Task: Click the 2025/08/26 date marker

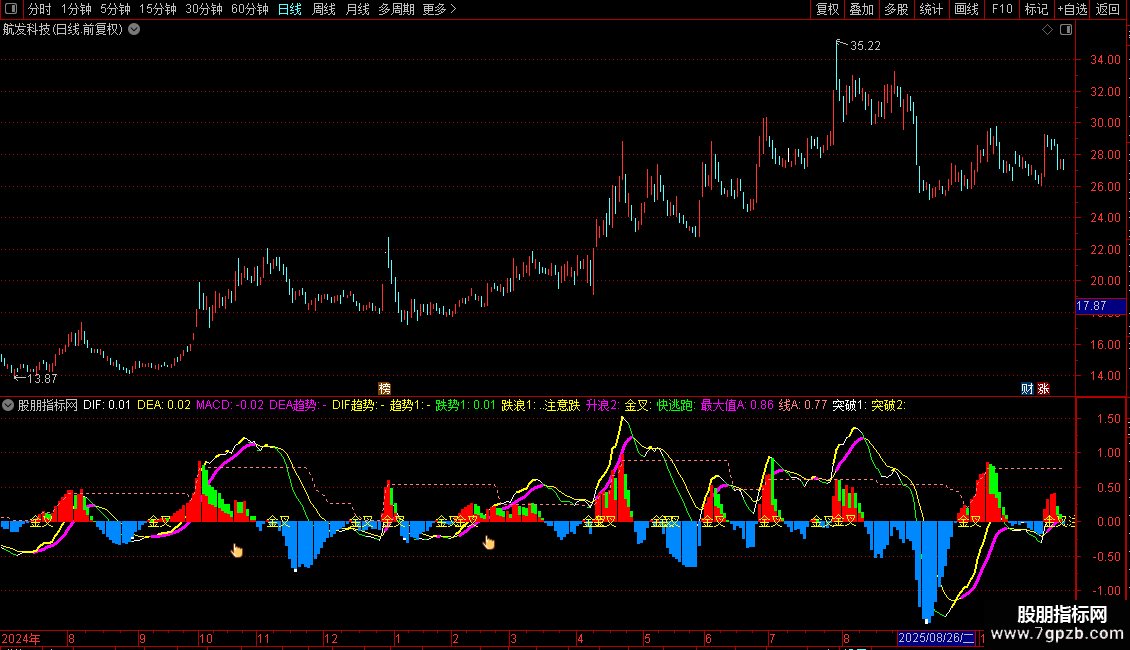Action: coord(936,638)
